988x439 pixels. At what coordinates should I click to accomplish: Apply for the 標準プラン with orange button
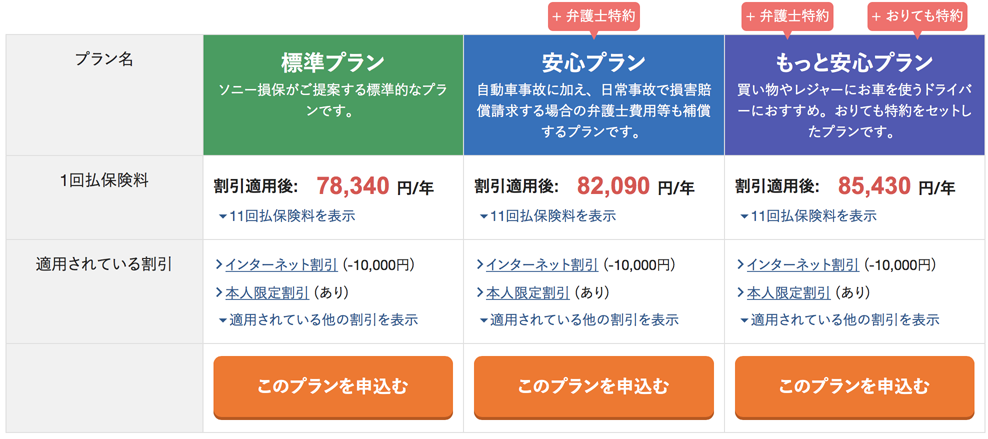click(x=333, y=387)
